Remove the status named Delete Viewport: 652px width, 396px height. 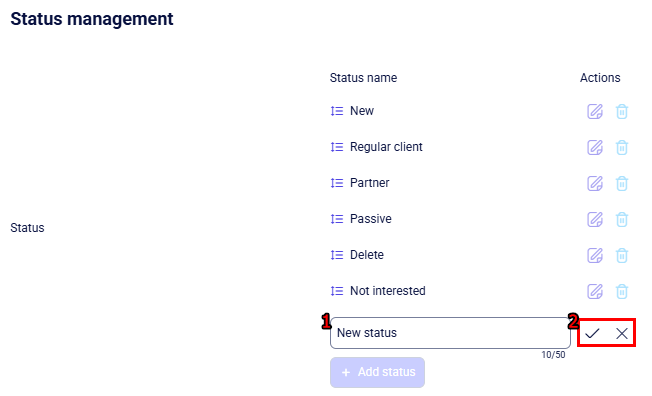coord(622,255)
